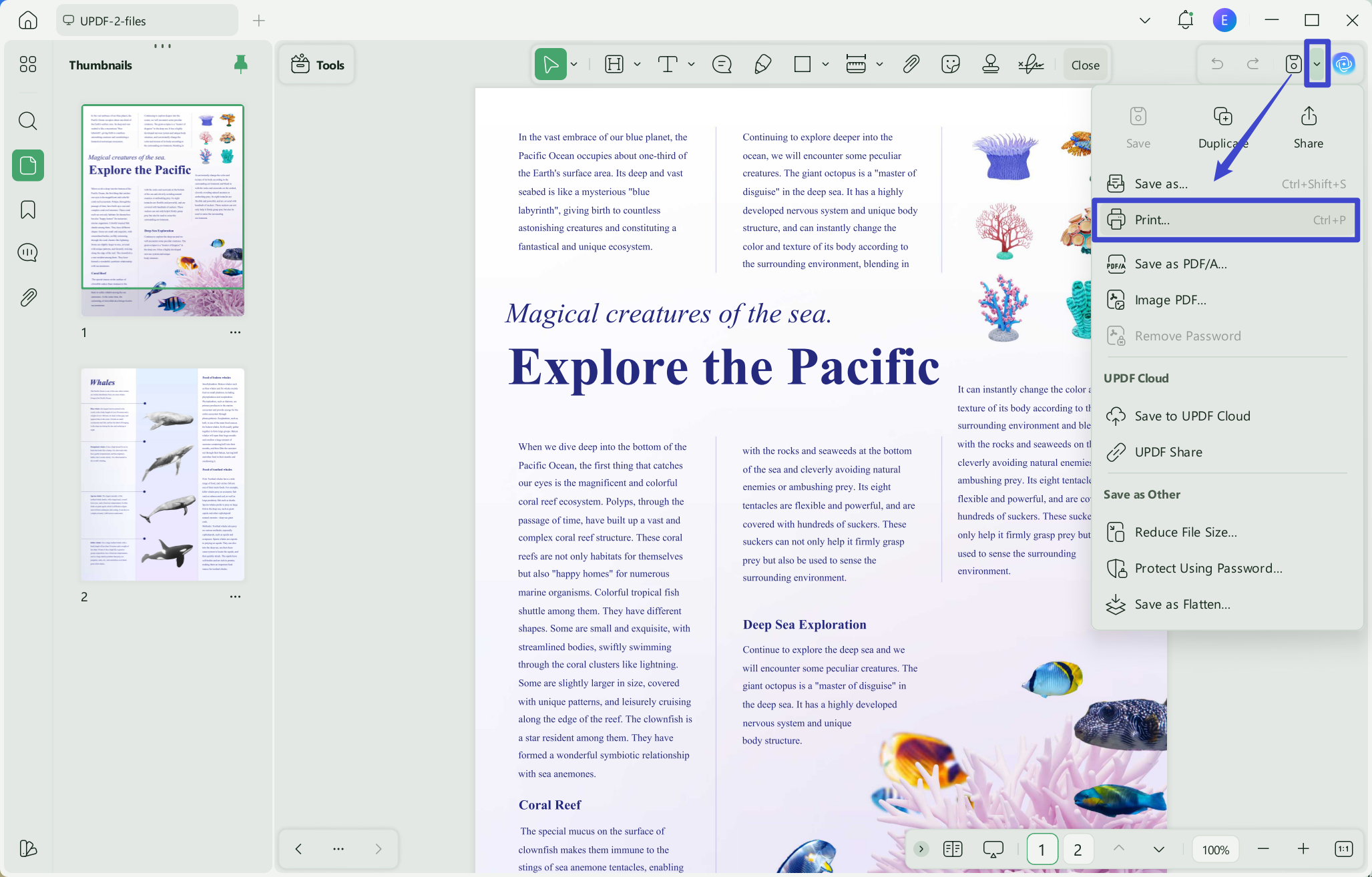Select Protect Using Password...
Viewport: 1372px width, 877px height.
[1226, 568]
